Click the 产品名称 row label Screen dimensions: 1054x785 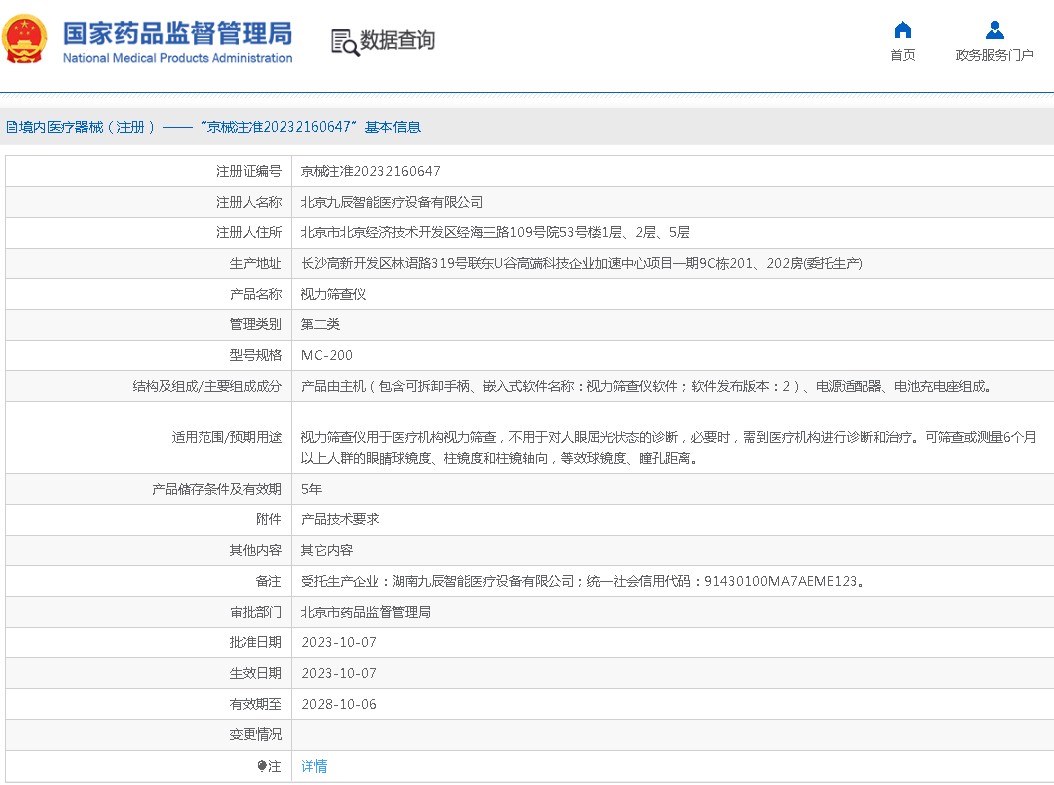(x=255, y=294)
